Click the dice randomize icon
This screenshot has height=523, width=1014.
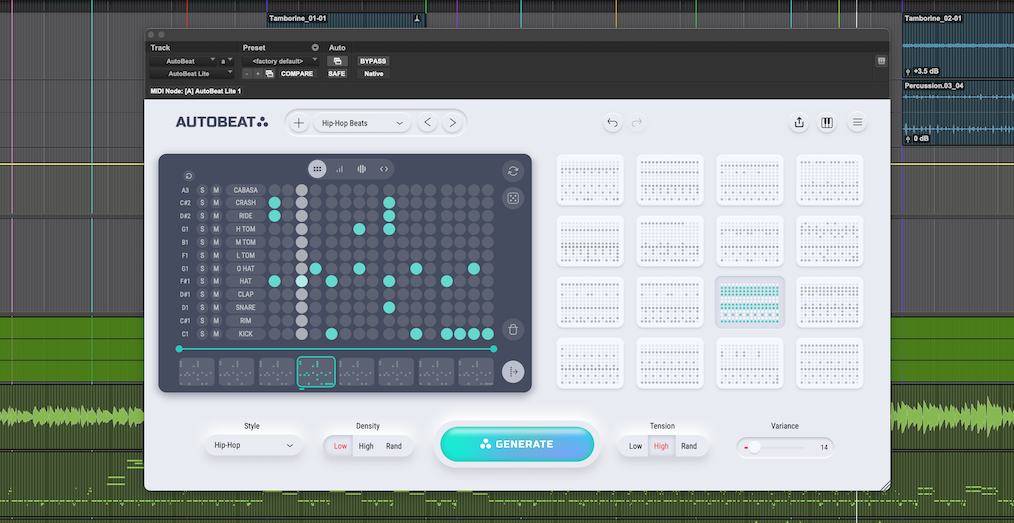[512, 199]
